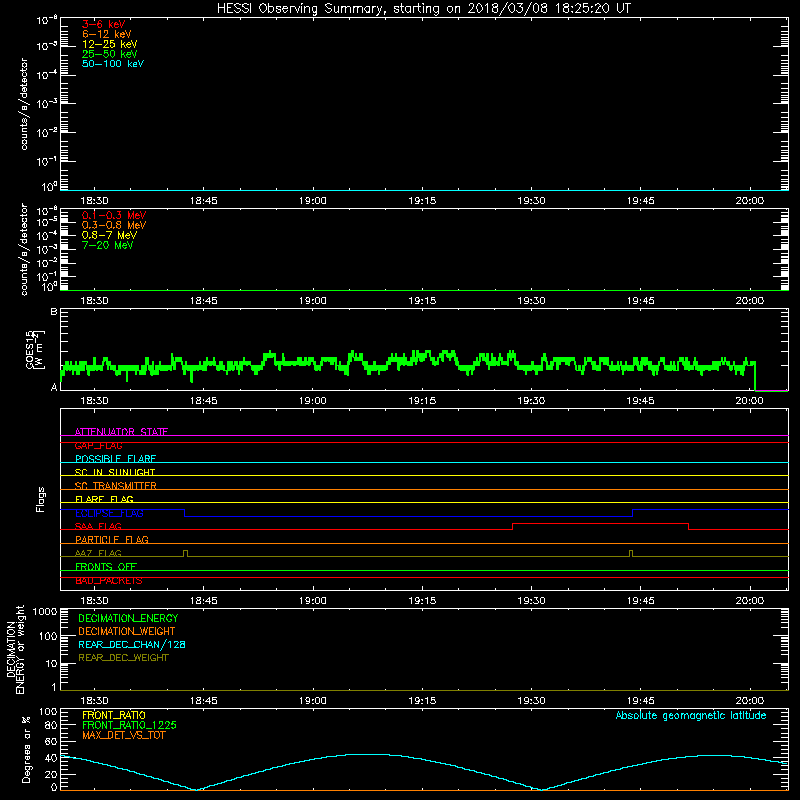Image resolution: width=800 pixels, height=800 pixels.
Task: Click the REAR_DEC_WEIGHT legend label
Action: (123, 658)
